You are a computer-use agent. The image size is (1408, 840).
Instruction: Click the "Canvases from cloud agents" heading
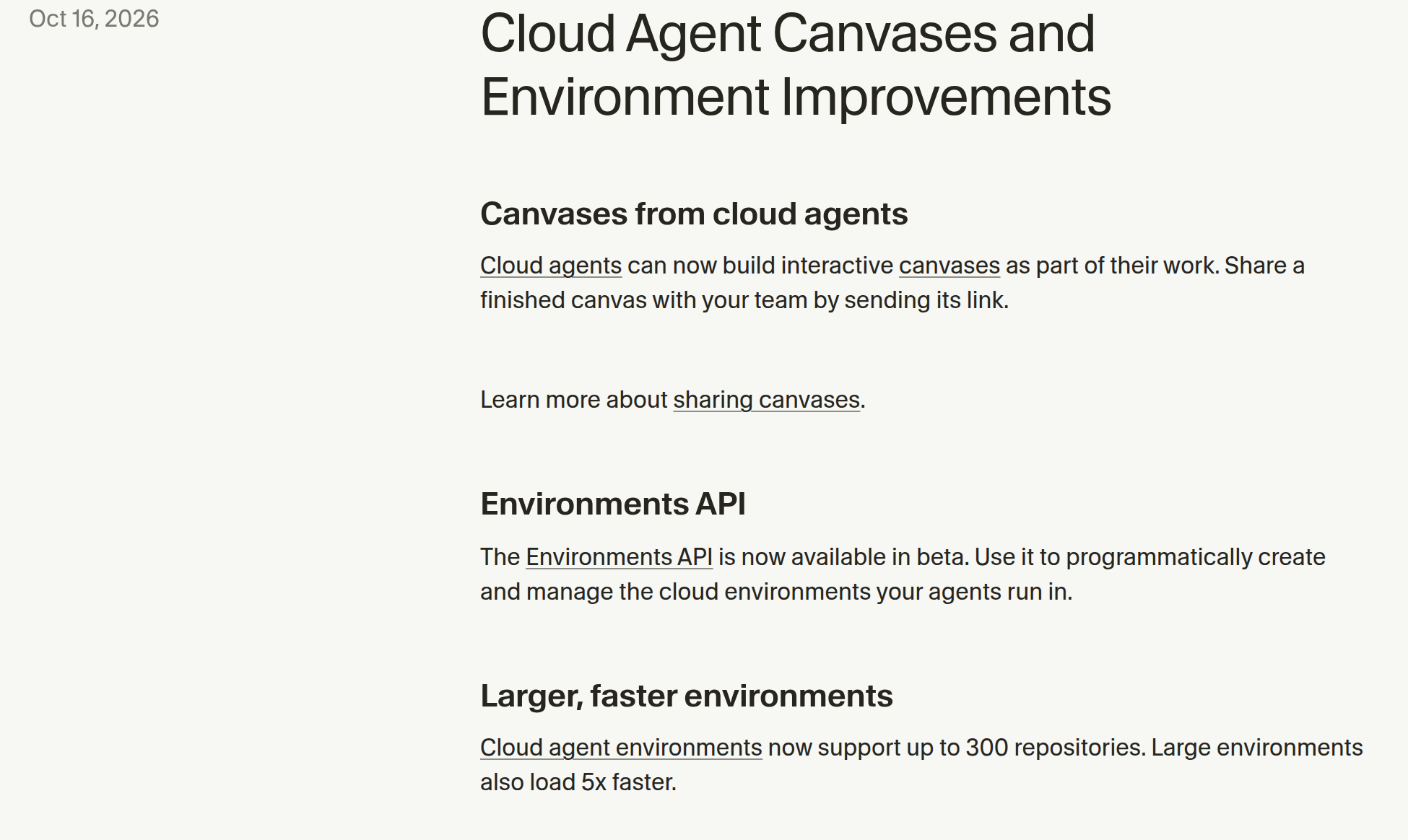[694, 214]
